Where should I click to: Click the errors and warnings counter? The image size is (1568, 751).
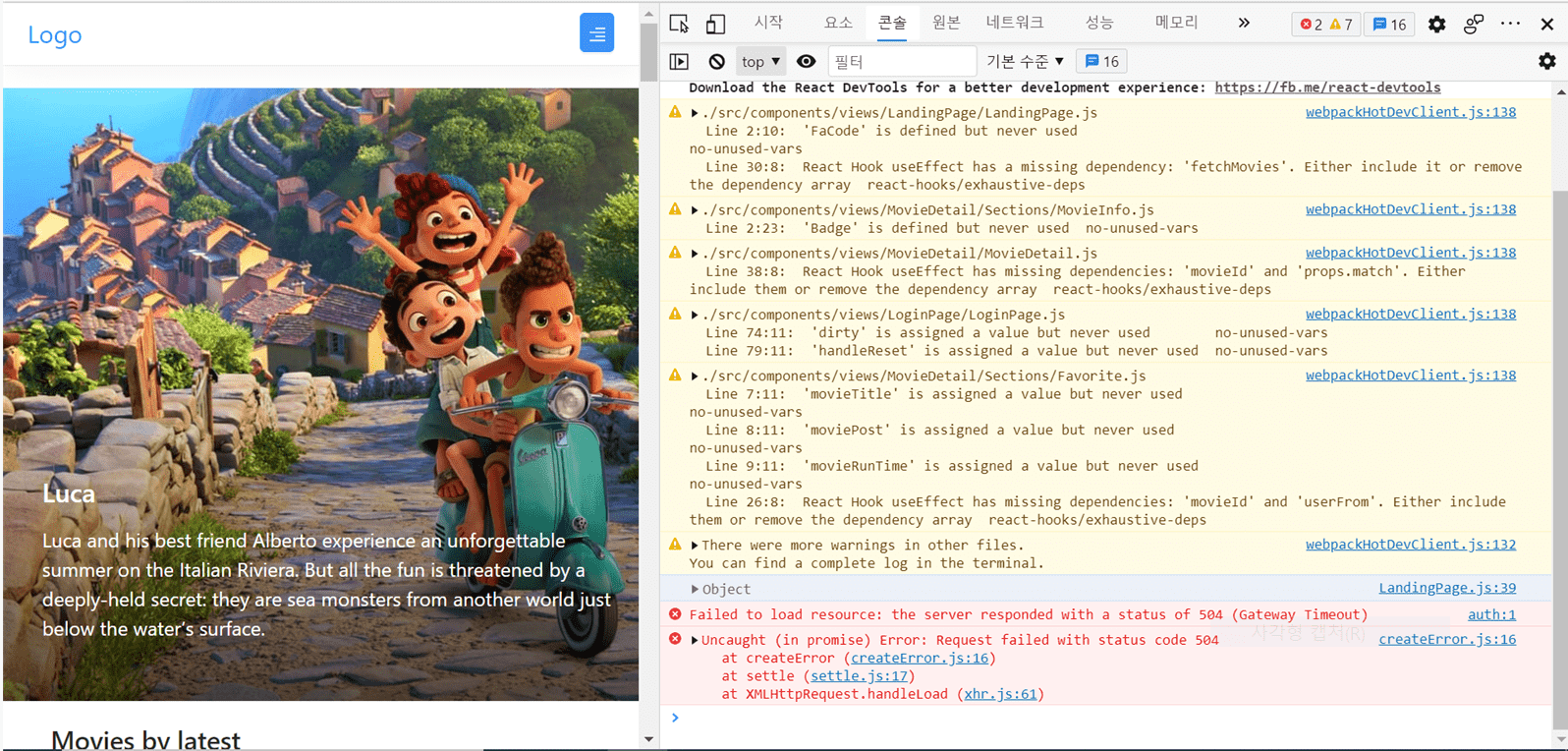click(1326, 25)
